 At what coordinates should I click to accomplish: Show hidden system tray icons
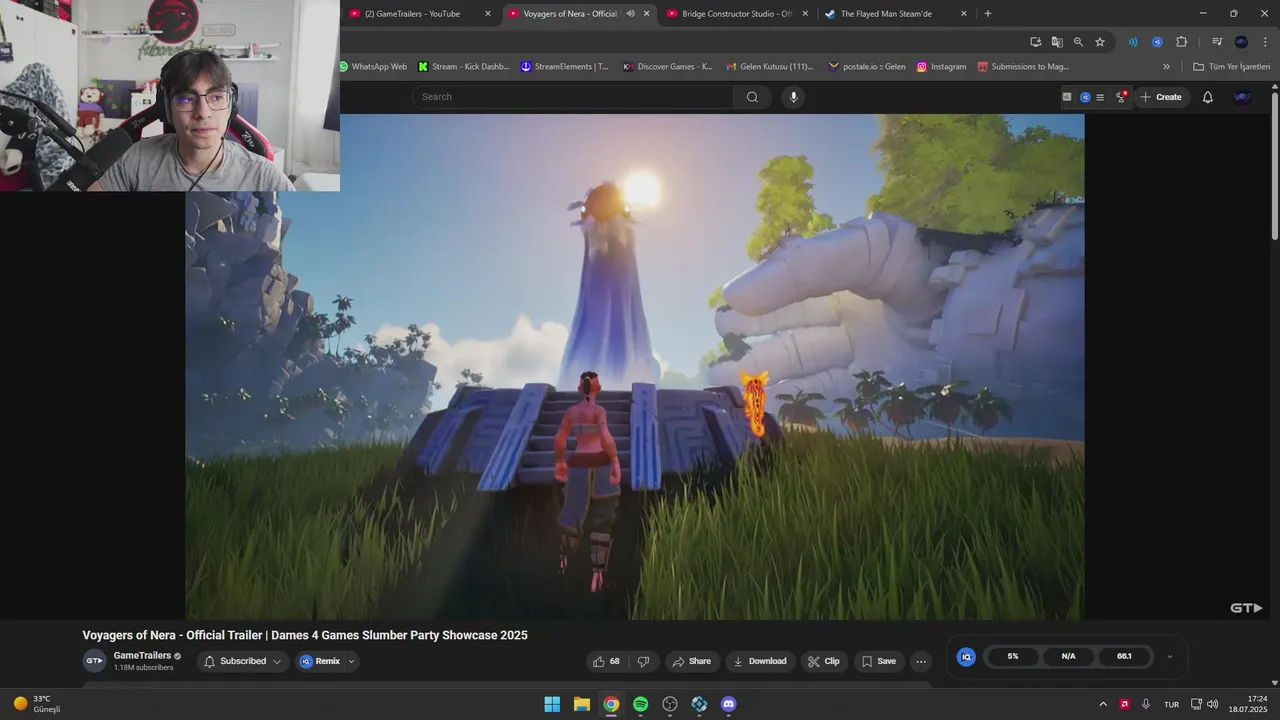click(x=1103, y=704)
